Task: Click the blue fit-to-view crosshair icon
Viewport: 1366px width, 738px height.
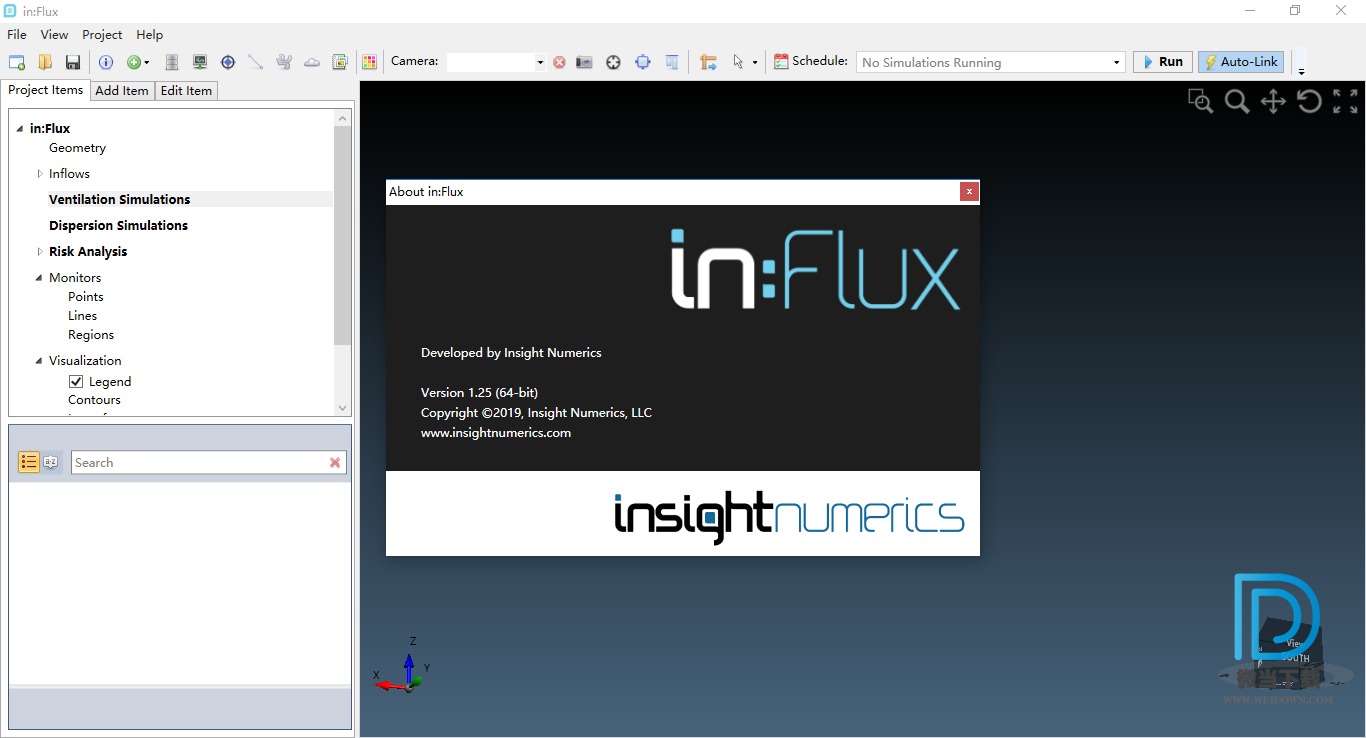Action: [x=643, y=62]
